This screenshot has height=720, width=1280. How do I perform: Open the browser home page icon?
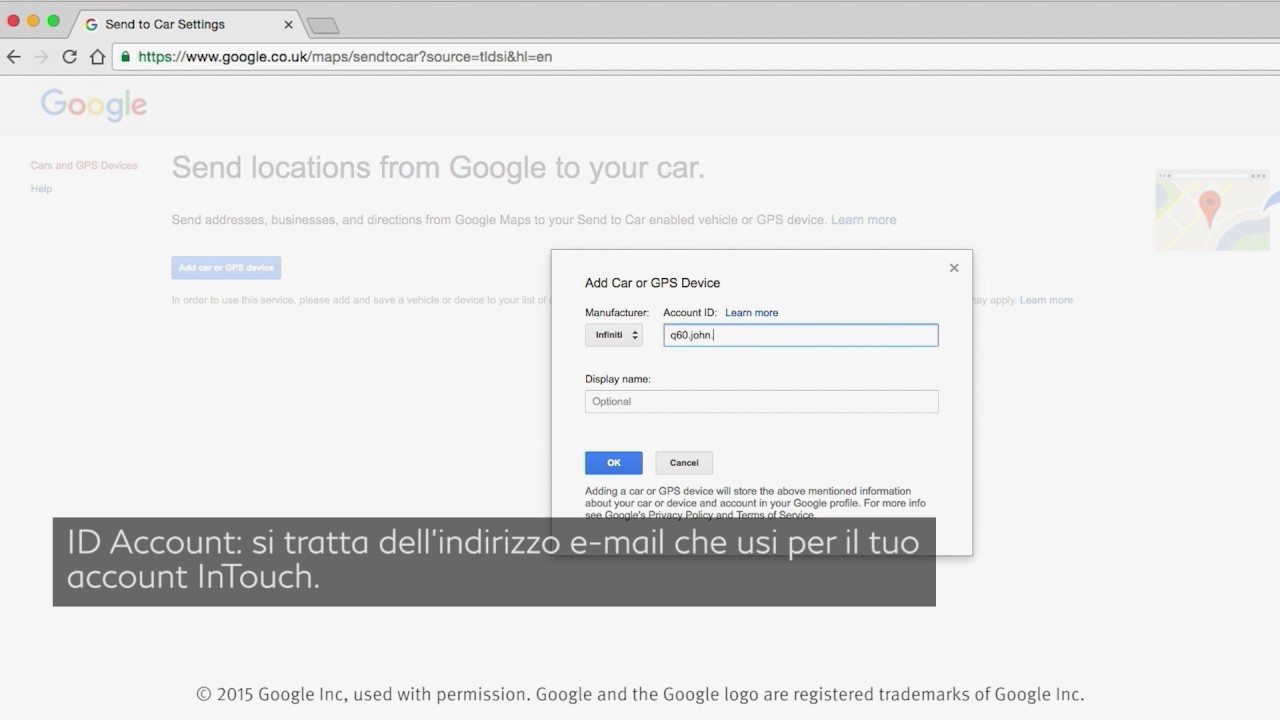[x=97, y=57]
